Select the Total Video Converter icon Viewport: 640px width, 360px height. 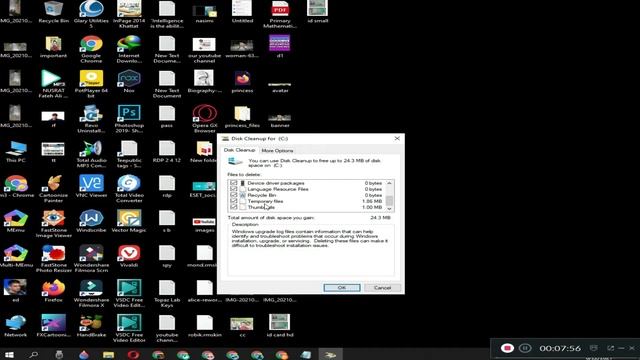129,189
